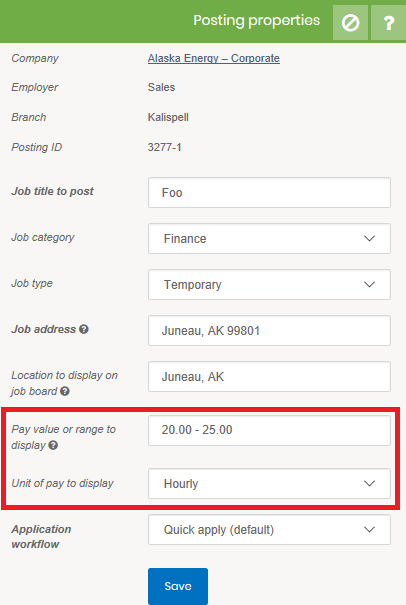Click the Job title field containing Foo
The image size is (406, 605).
269,193
